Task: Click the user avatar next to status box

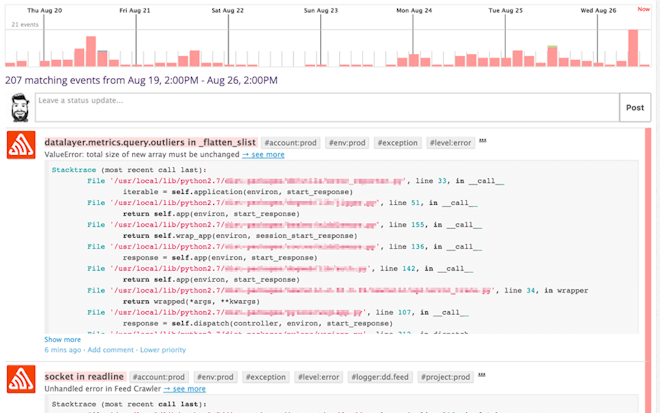Action: tap(19, 107)
